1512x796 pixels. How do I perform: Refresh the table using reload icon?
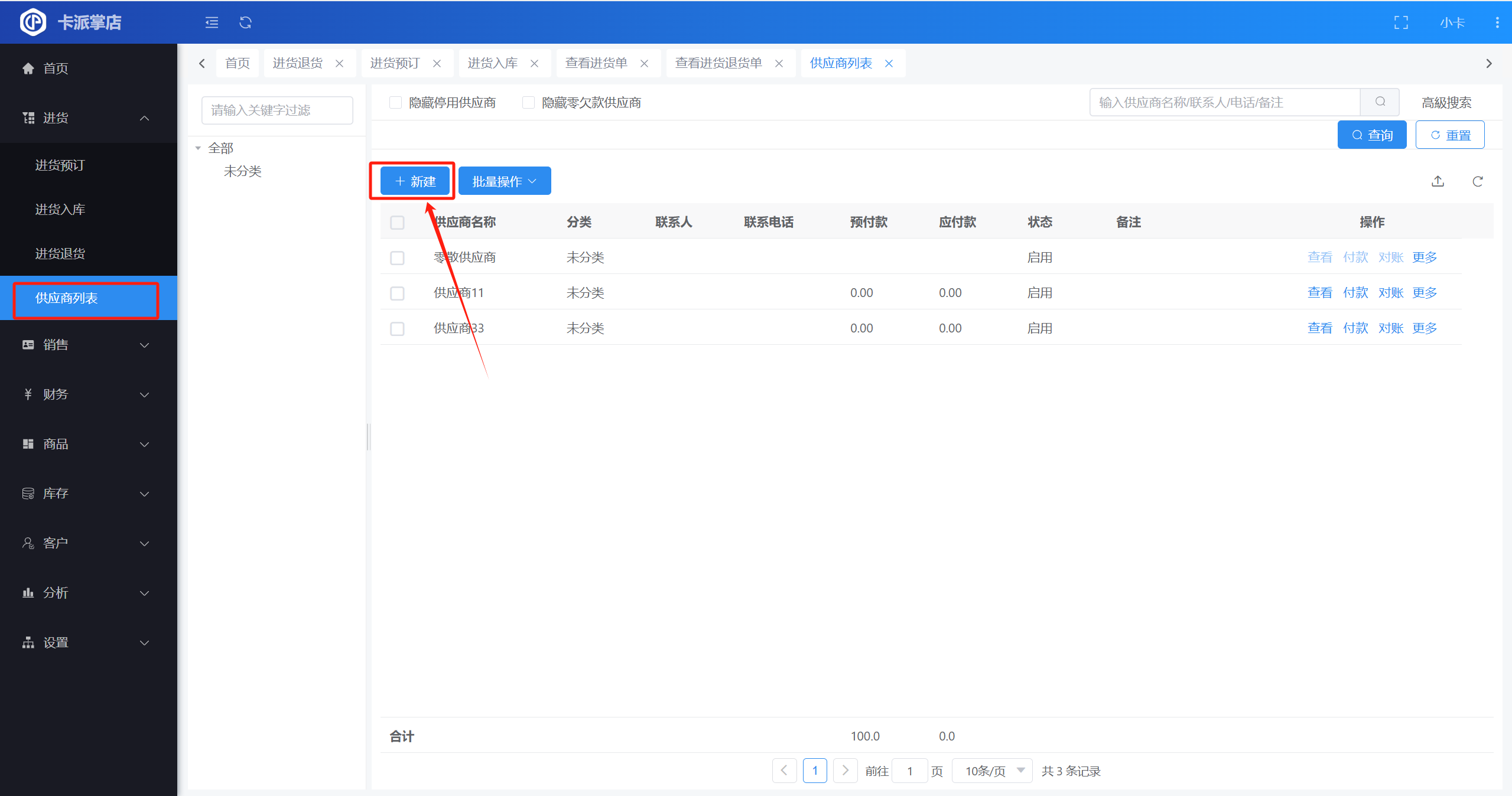(1477, 181)
